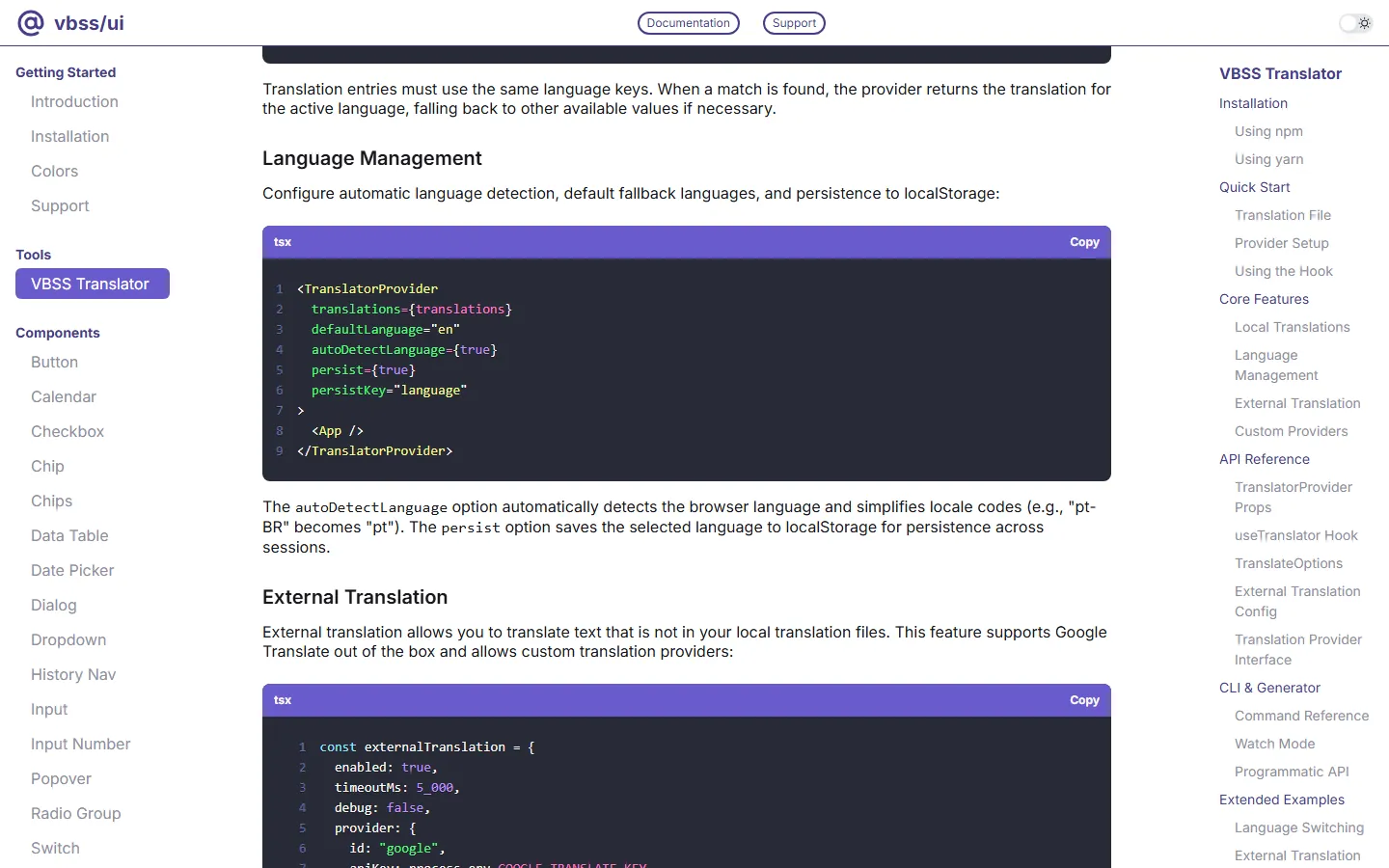
Task: Navigate to API Reference section
Action: coord(1265,459)
